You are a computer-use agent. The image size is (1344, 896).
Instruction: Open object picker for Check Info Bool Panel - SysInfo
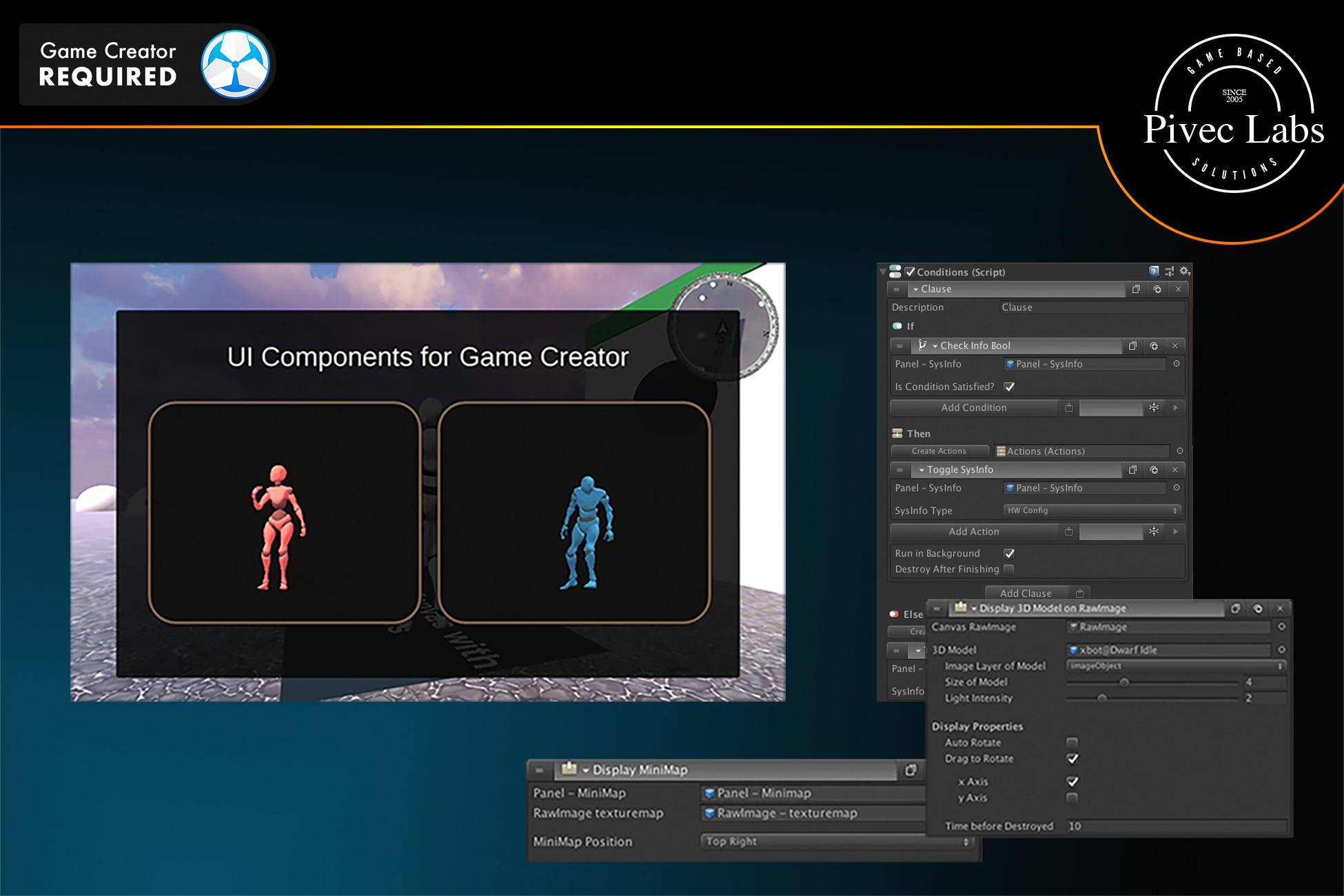click(x=1177, y=364)
